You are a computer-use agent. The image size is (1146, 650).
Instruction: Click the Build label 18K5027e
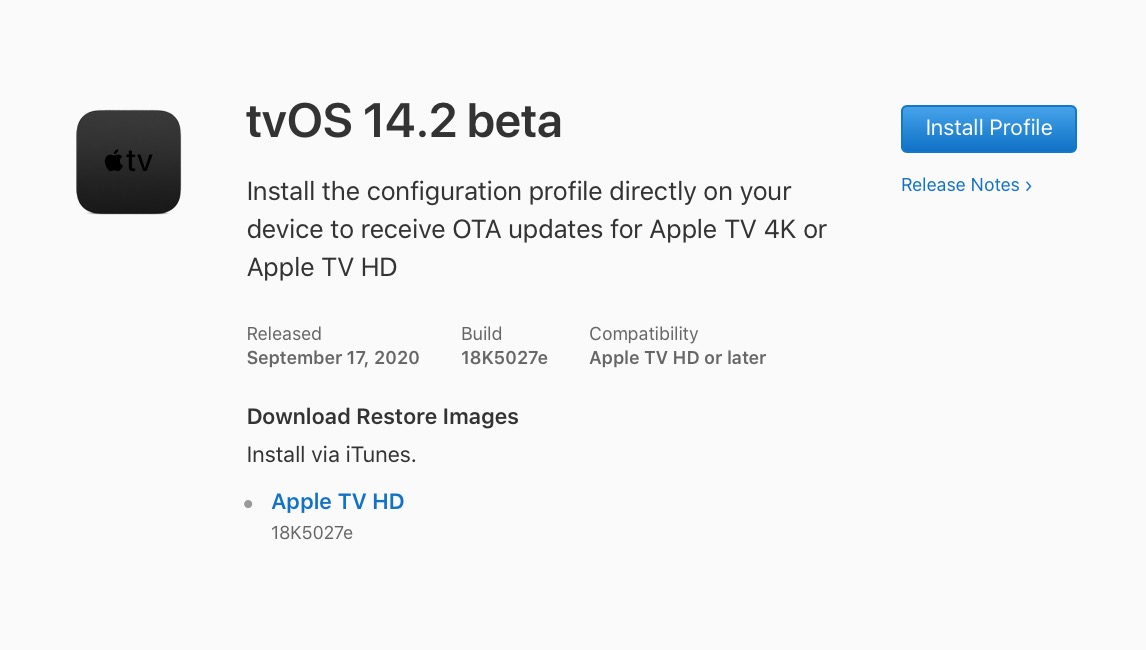pos(504,357)
